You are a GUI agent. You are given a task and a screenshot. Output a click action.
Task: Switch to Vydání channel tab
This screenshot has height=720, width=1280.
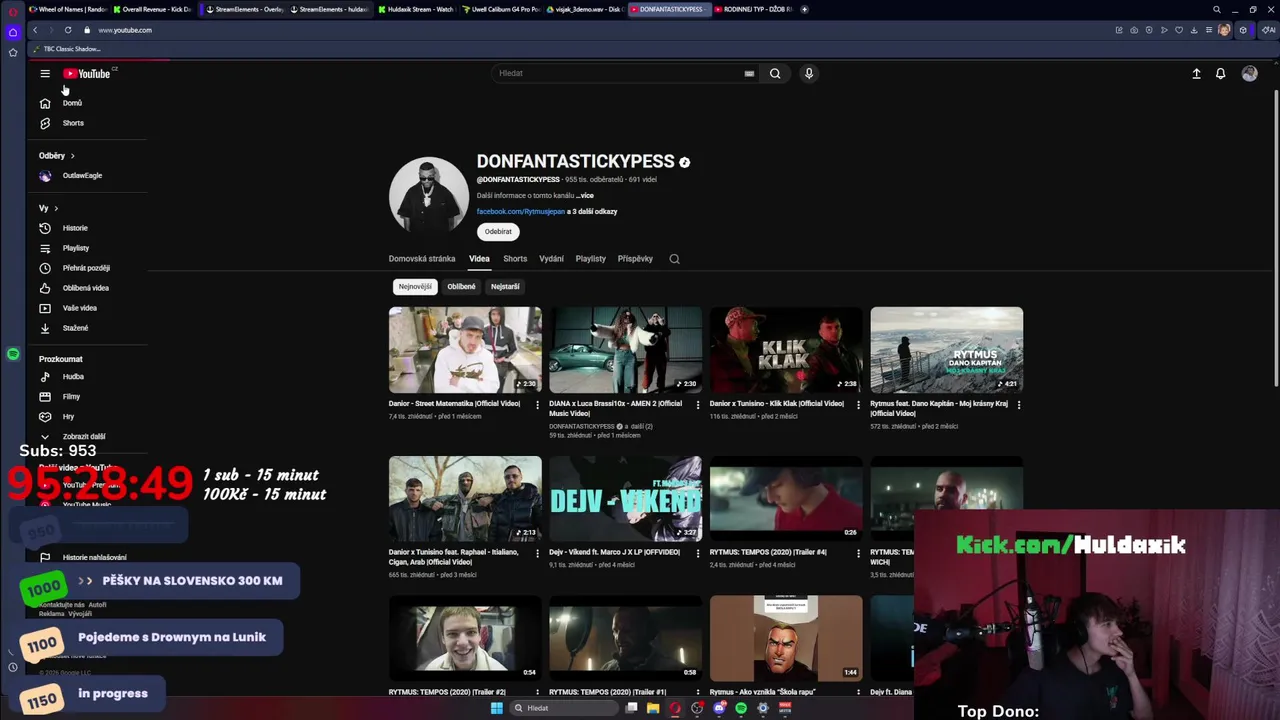(x=551, y=259)
